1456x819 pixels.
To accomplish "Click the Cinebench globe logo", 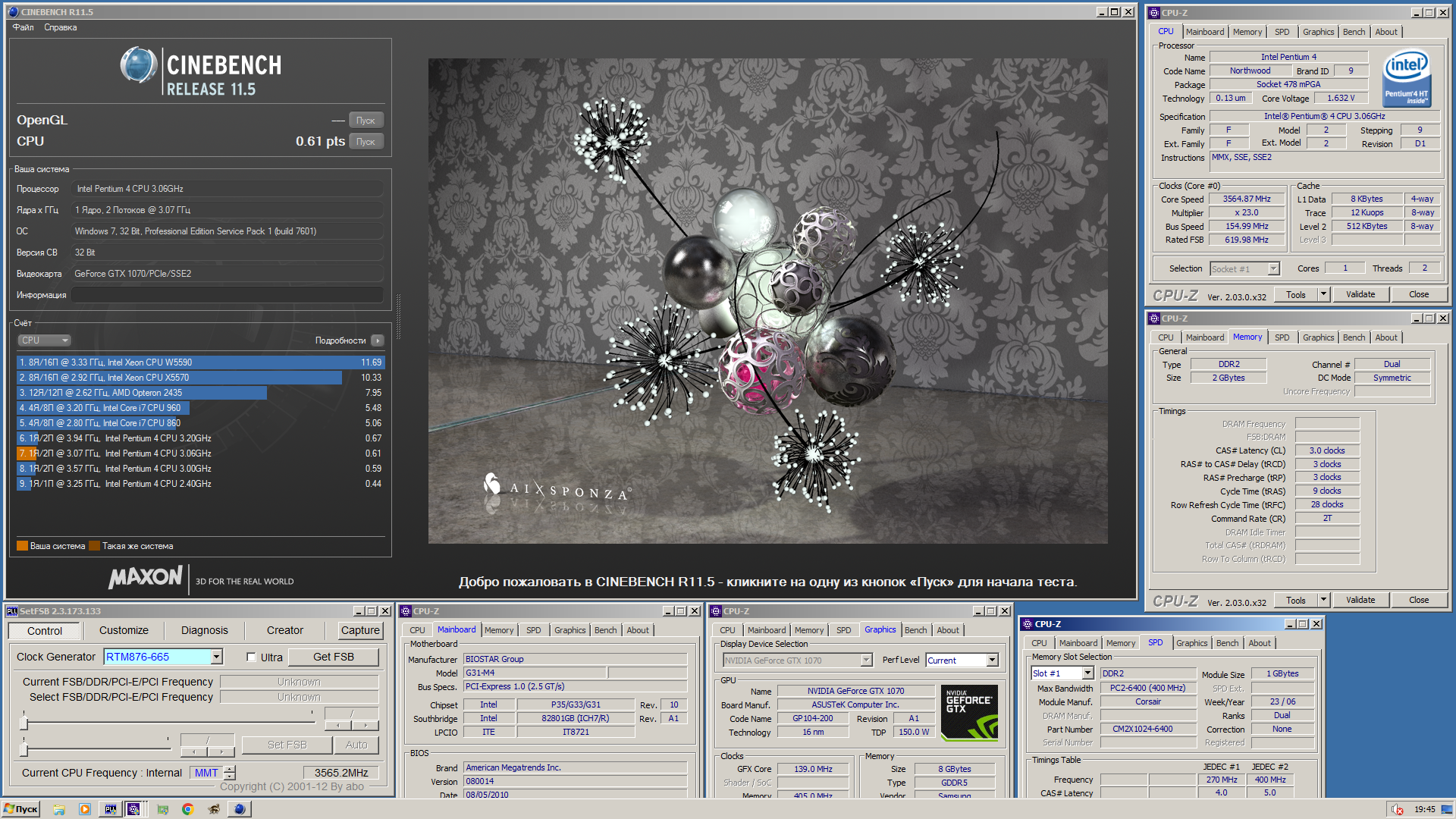I will click(x=139, y=65).
